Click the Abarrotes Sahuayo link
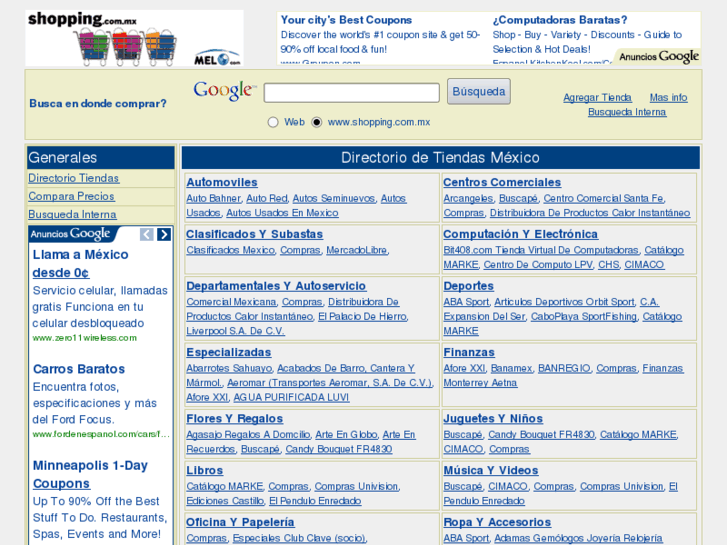 click(229, 368)
